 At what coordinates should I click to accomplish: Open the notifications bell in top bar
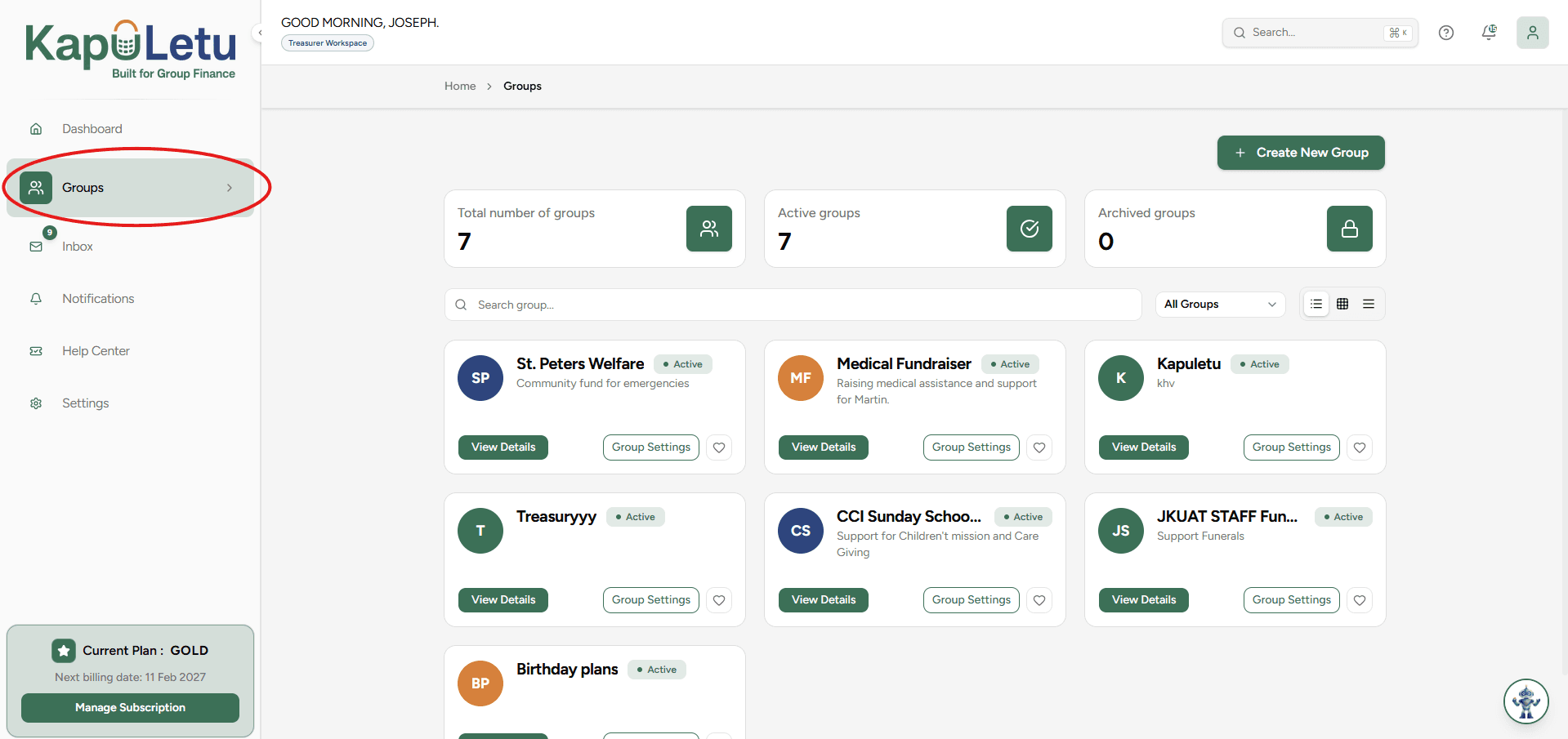pyautogui.click(x=1489, y=33)
